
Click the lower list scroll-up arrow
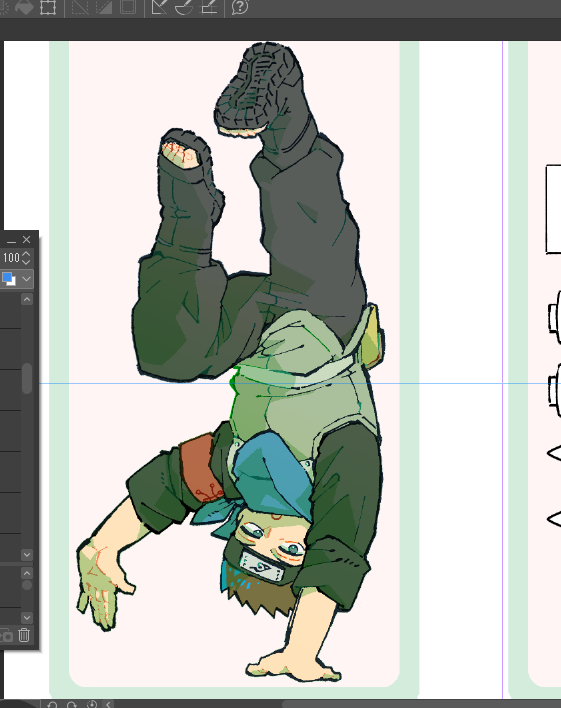(27, 573)
